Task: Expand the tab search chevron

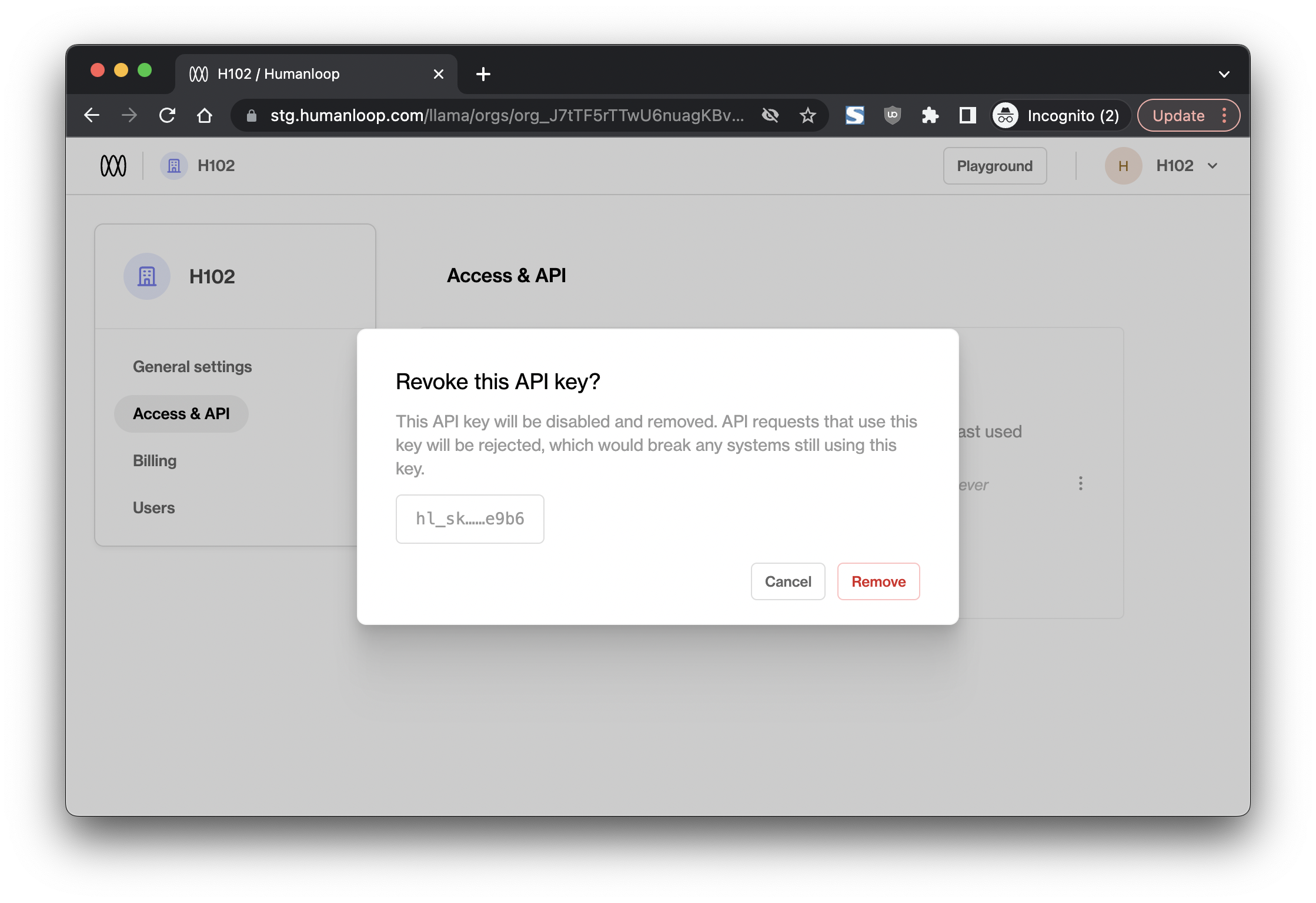Action: [1224, 74]
